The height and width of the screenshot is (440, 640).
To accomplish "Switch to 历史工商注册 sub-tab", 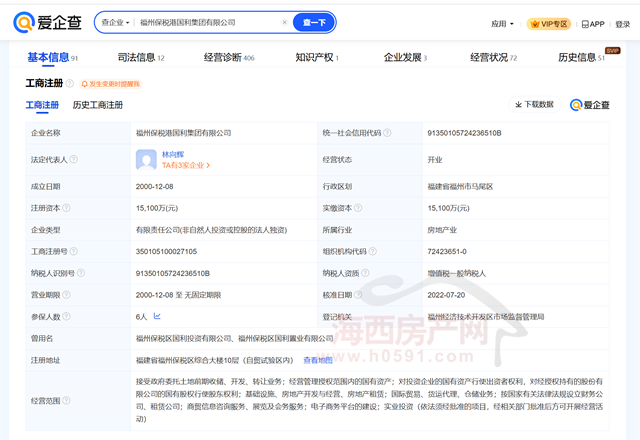I will pos(98,105).
